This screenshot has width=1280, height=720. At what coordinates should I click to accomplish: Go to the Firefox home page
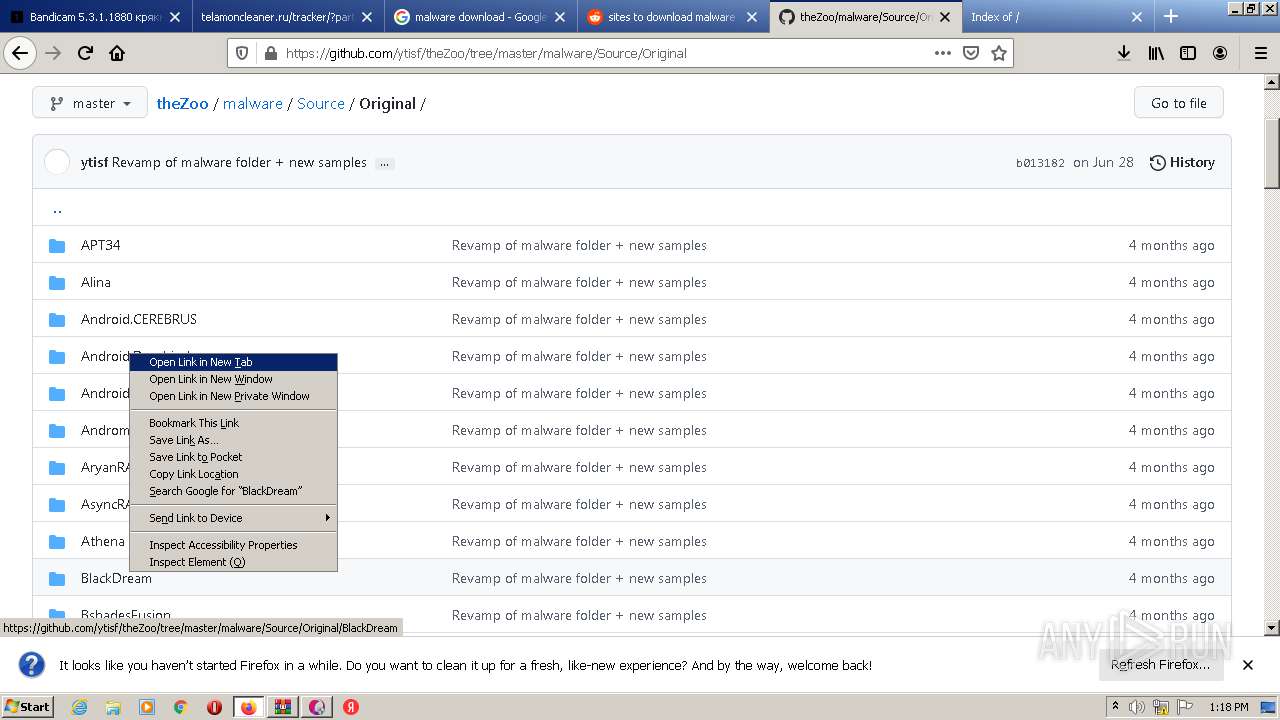(x=117, y=53)
